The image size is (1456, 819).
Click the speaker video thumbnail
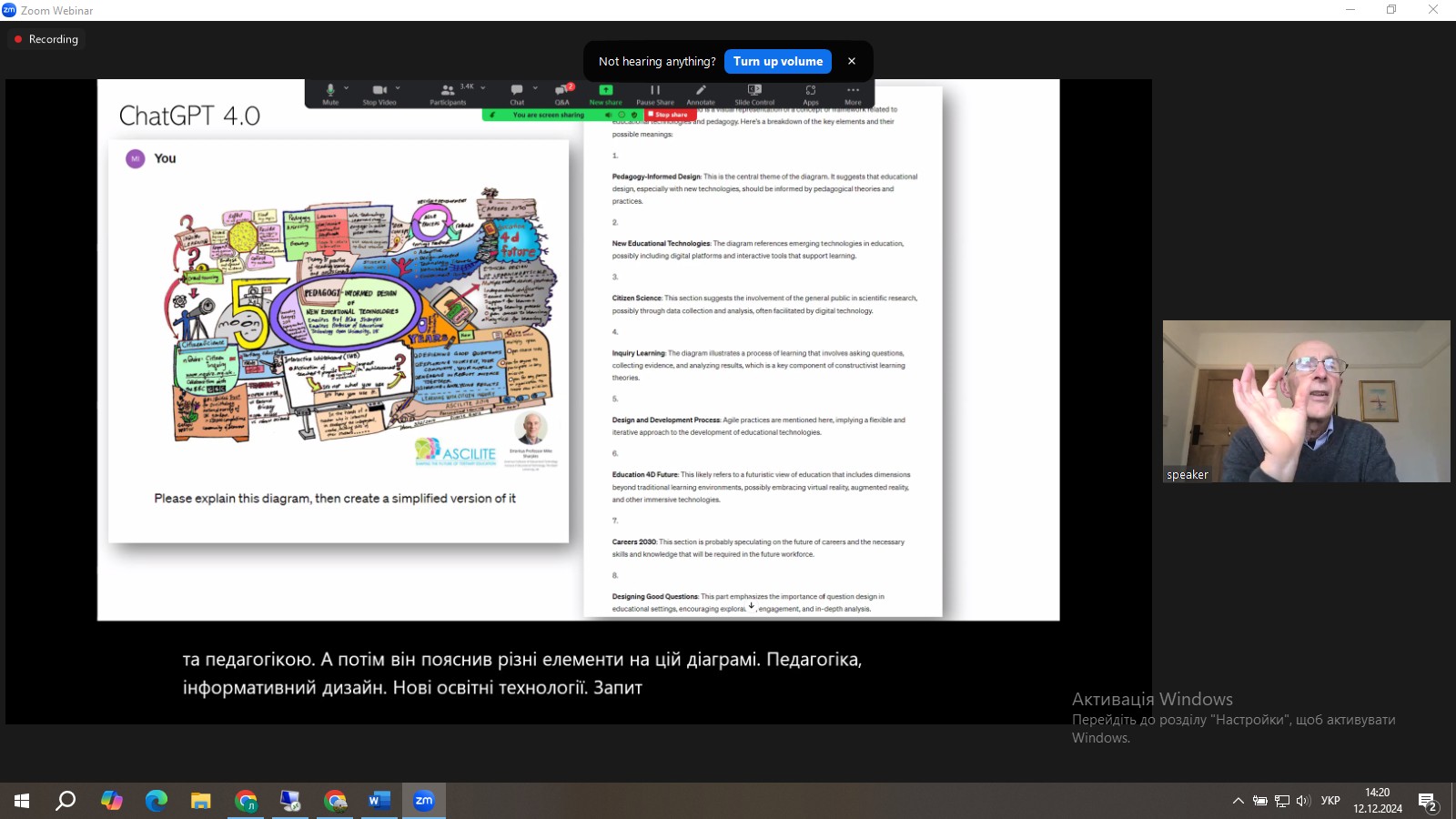pyautogui.click(x=1307, y=401)
